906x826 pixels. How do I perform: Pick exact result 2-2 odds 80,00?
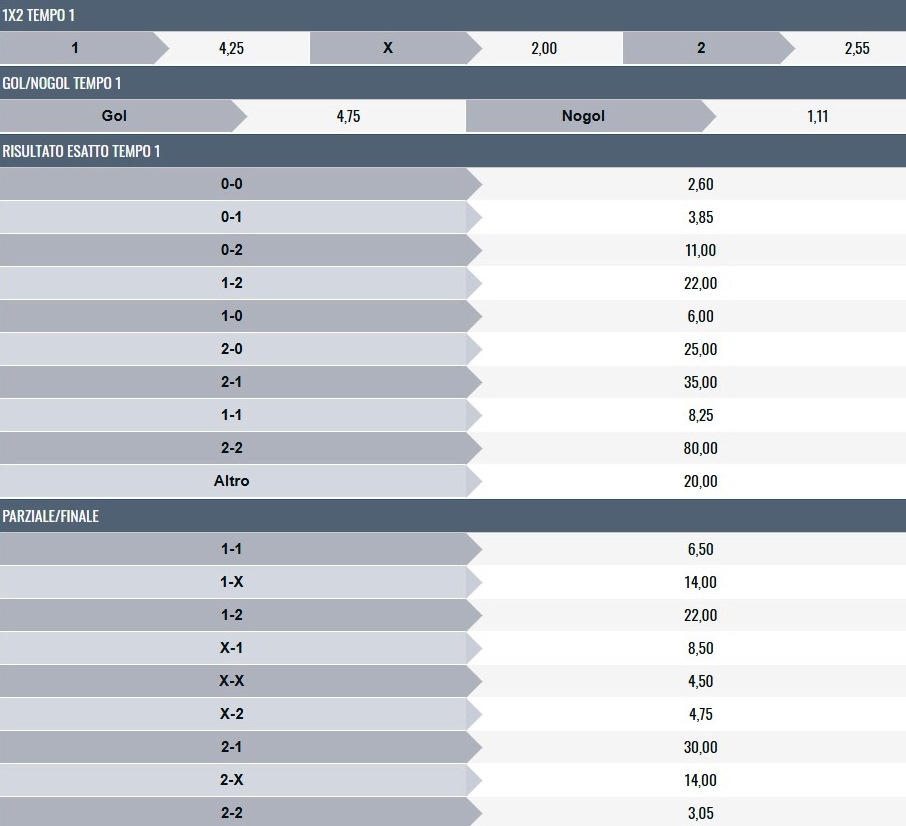click(700, 448)
